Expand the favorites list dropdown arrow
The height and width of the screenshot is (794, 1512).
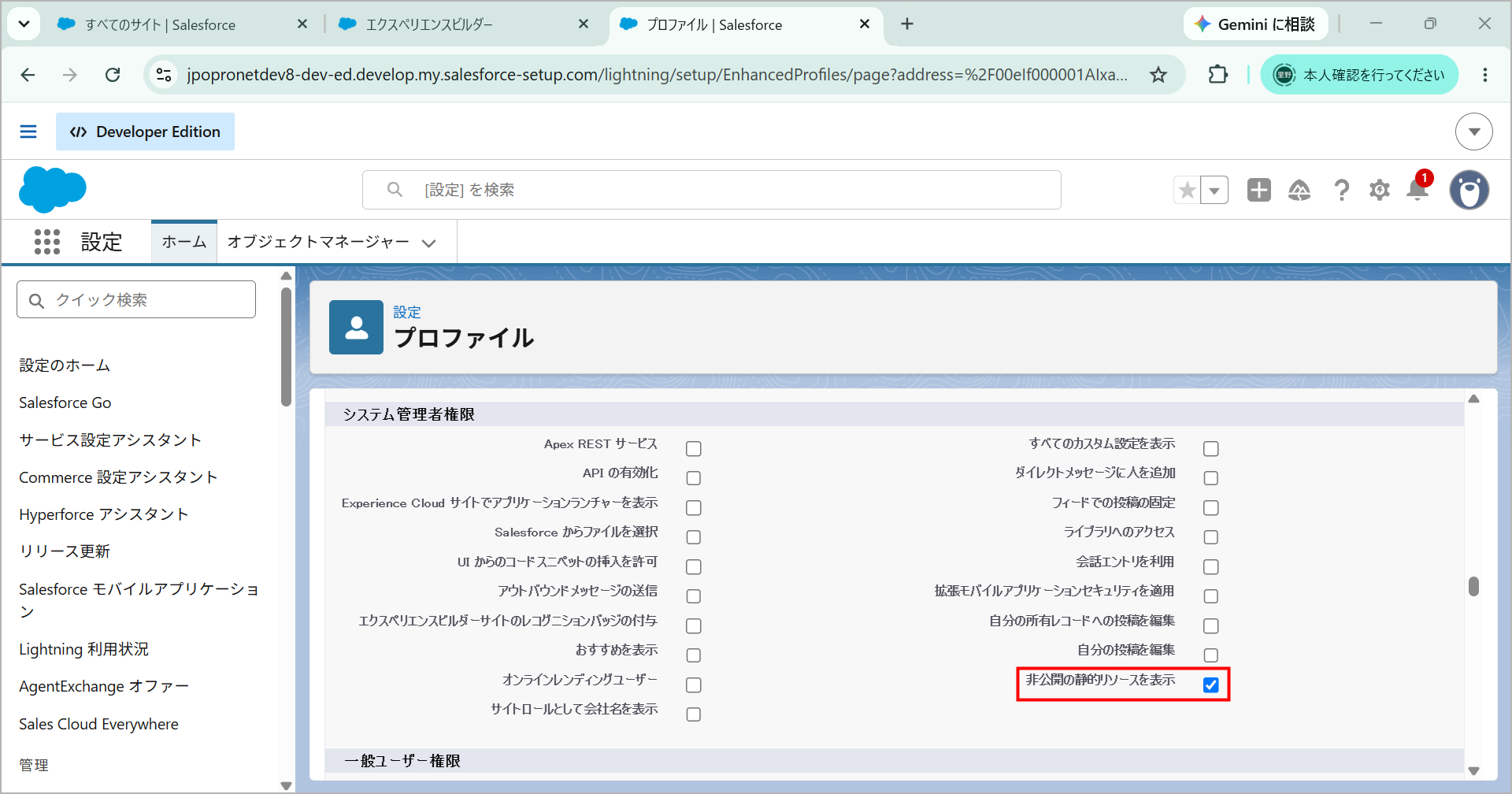1214,190
